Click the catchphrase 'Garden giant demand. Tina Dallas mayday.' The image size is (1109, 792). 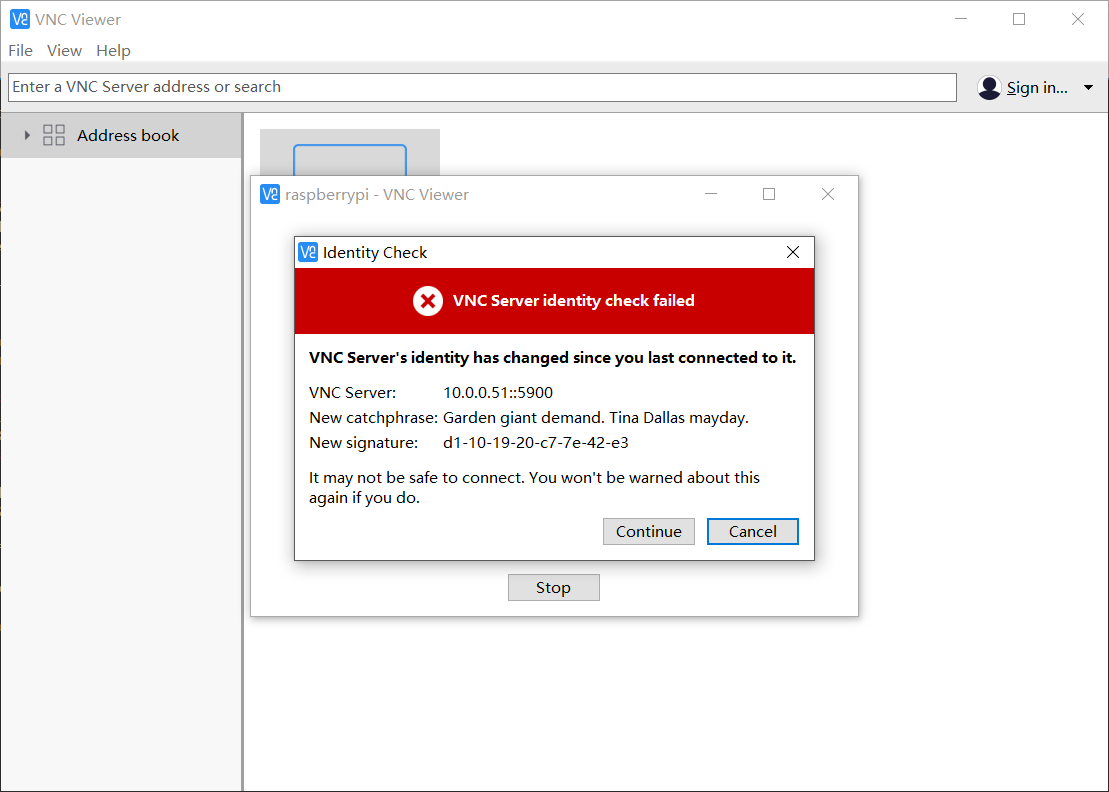coord(596,418)
